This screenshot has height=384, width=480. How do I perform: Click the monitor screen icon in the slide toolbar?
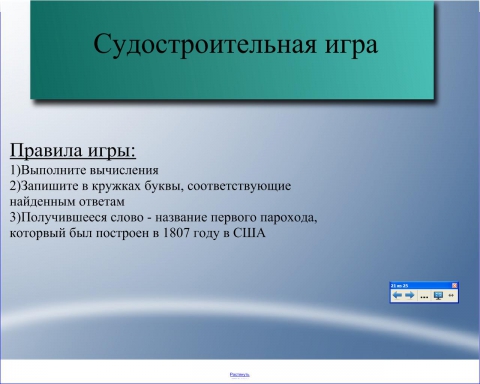click(438, 295)
